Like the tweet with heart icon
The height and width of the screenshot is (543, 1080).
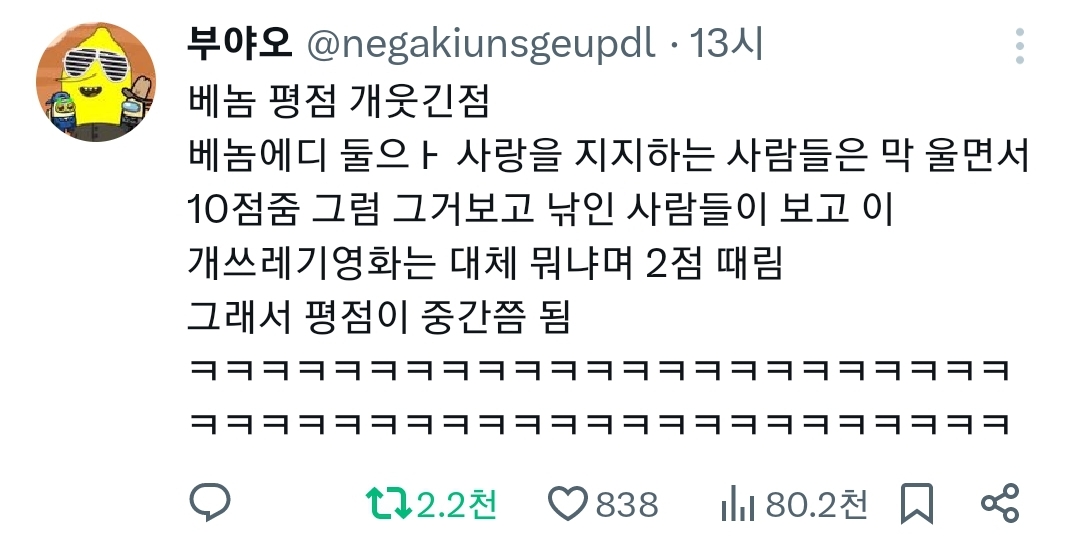[x=568, y=504]
